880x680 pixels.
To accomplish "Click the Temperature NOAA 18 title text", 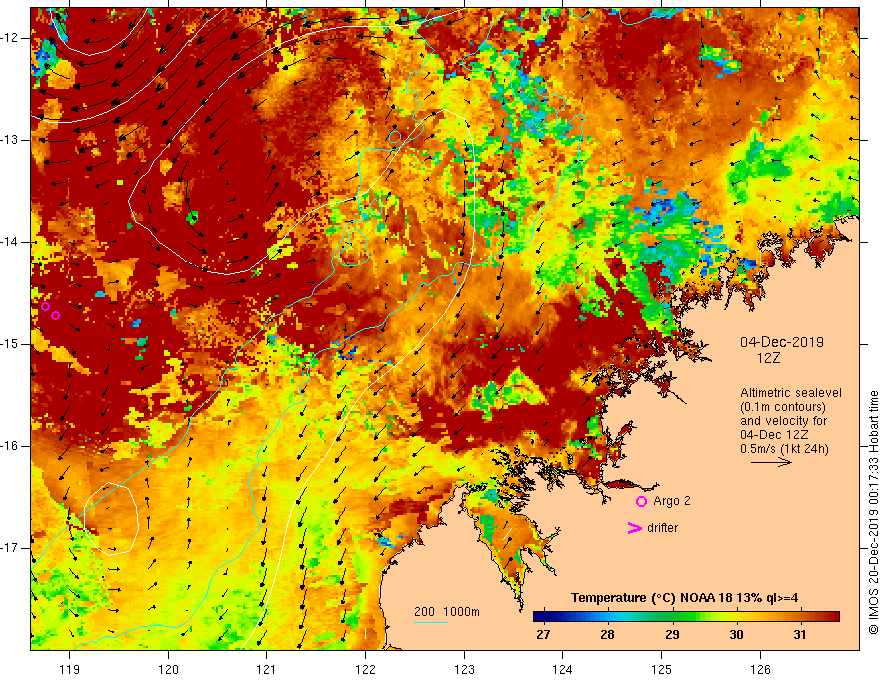I will coord(684,598).
